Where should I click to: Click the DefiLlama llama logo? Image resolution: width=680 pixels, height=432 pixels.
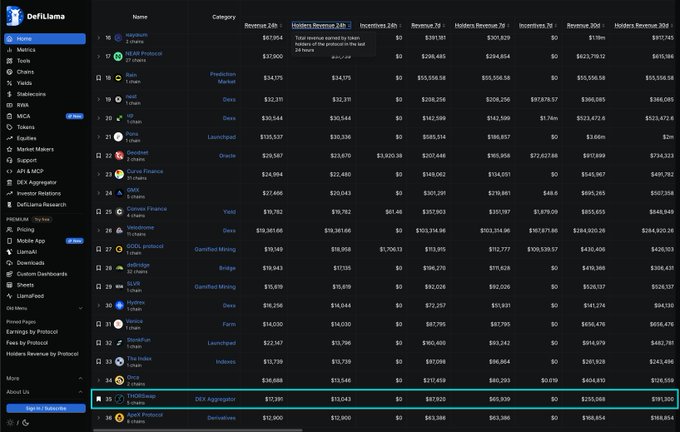pyautogui.click(x=14, y=16)
